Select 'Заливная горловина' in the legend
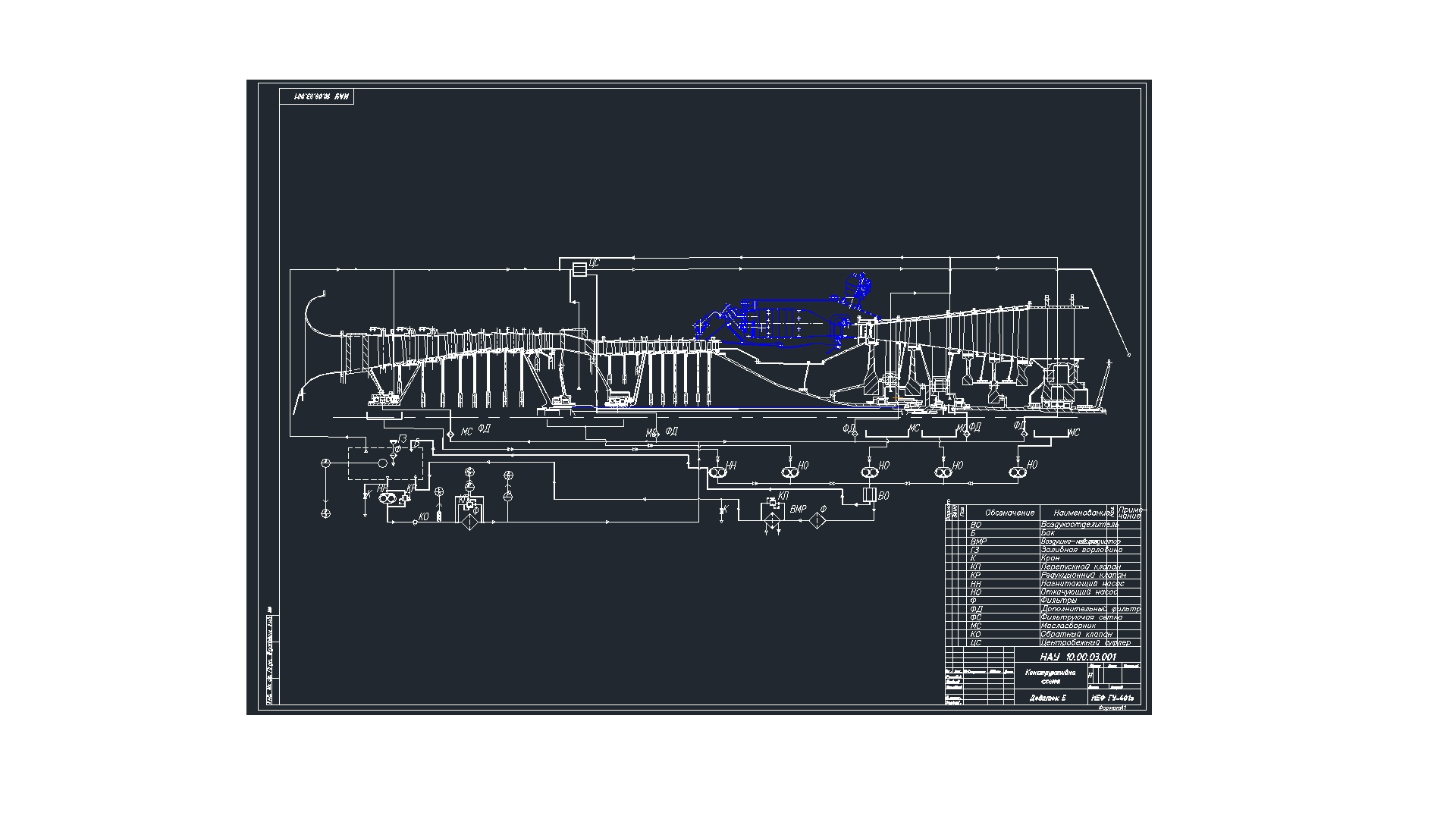The width and height of the screenshot is (1456, 819). 1081,549
